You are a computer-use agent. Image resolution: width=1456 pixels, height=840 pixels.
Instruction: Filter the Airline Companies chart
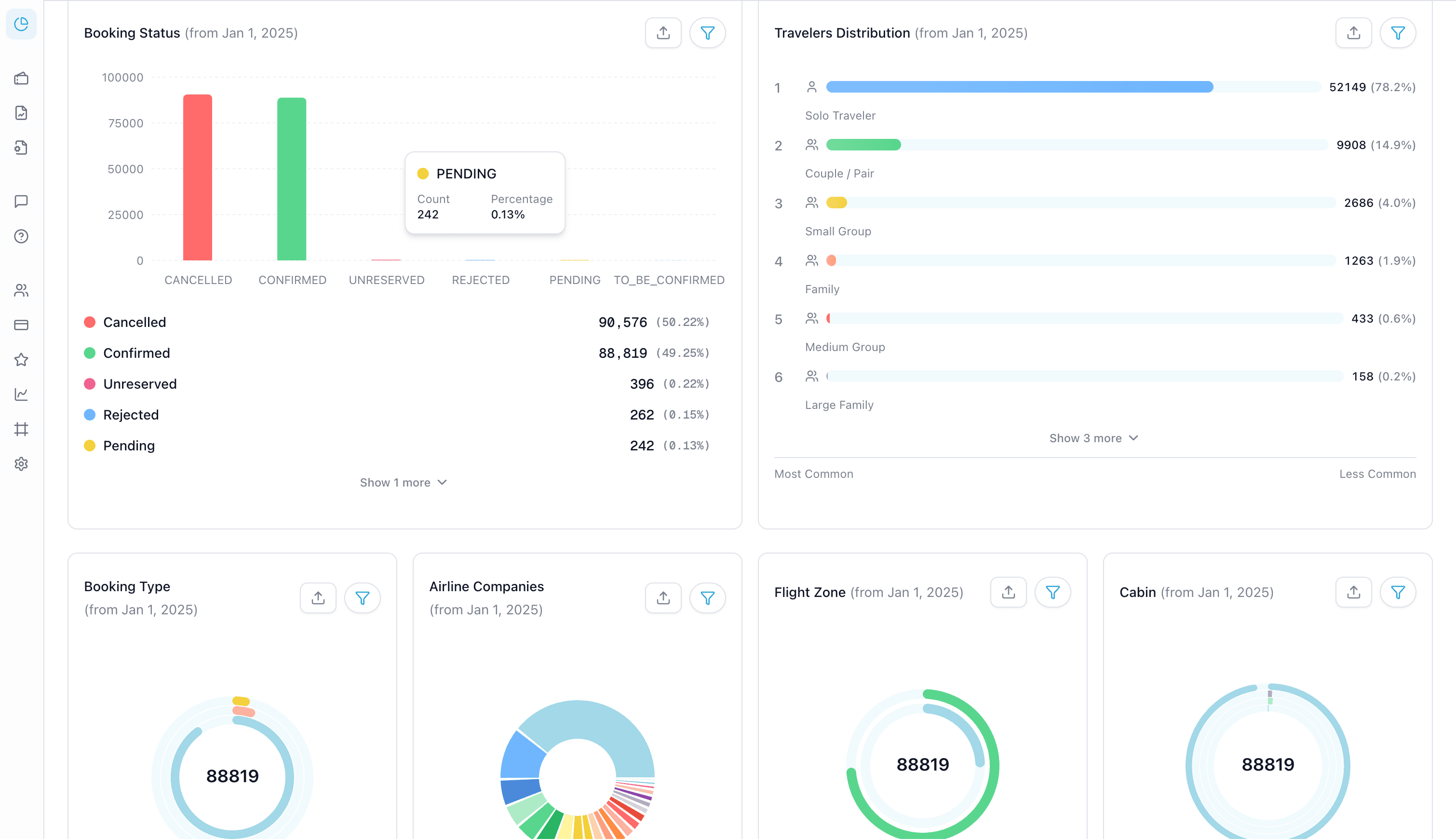[x=708, y=598]
